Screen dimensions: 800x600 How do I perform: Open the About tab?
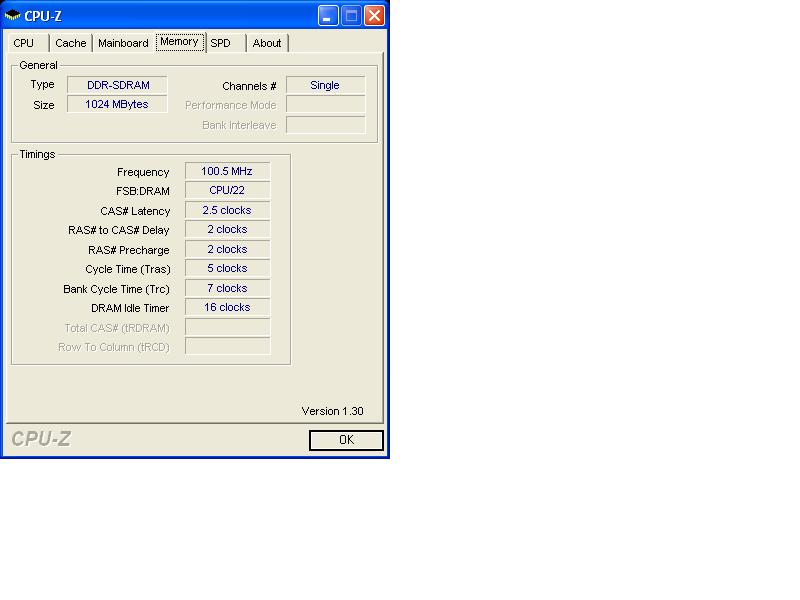267,43
